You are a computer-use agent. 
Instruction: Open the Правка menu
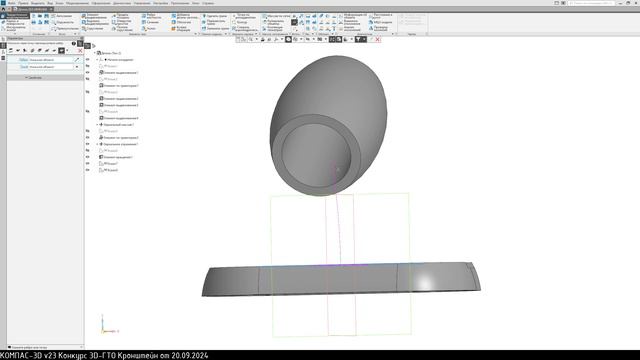pos(23,3)
